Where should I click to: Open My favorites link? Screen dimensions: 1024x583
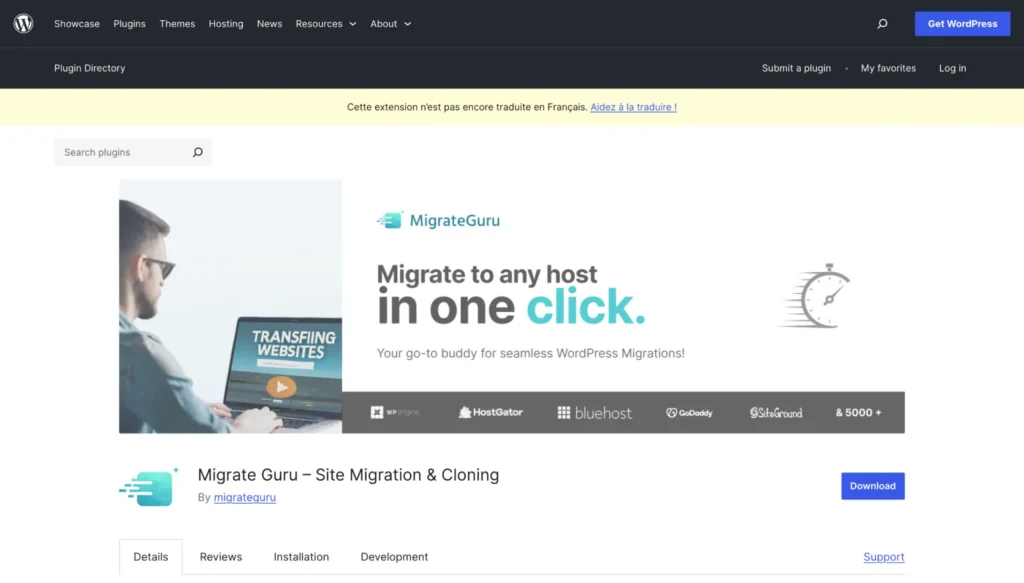tap(888, 68)
